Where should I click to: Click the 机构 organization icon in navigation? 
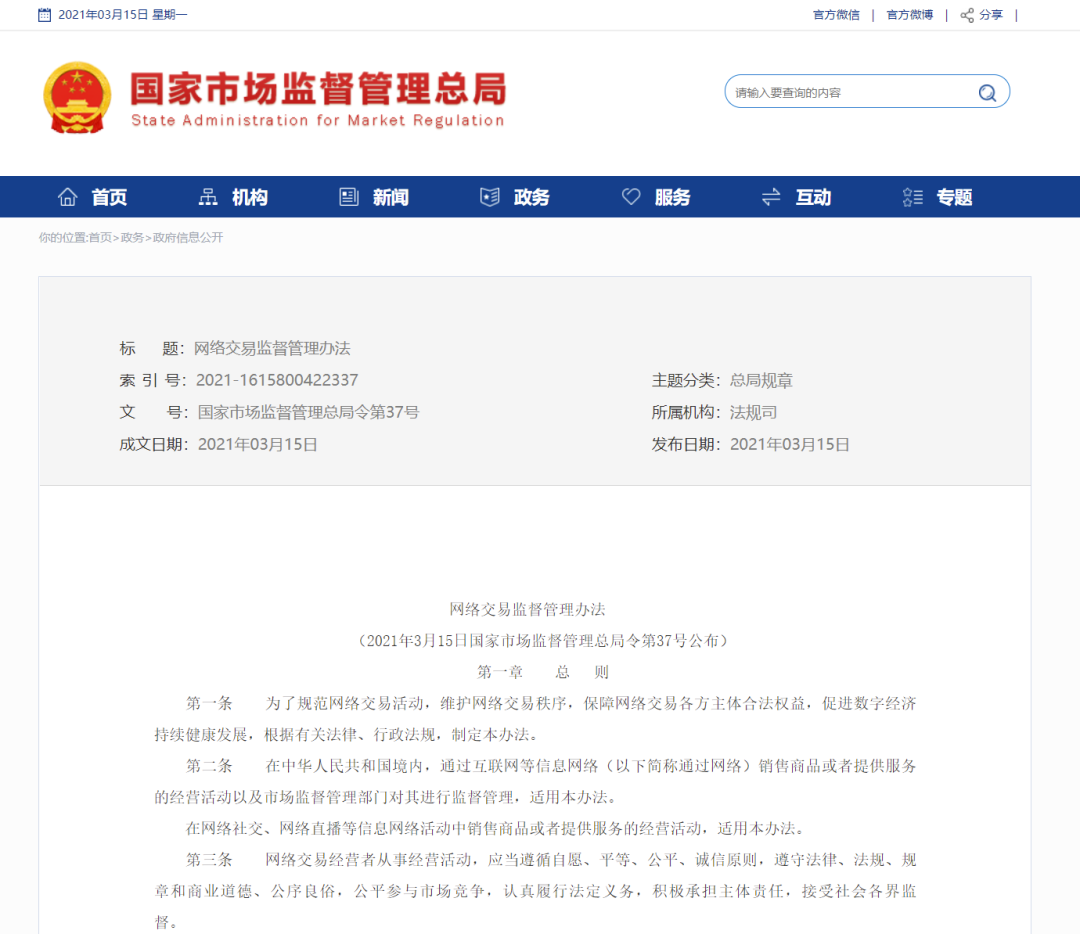point(206,197)
